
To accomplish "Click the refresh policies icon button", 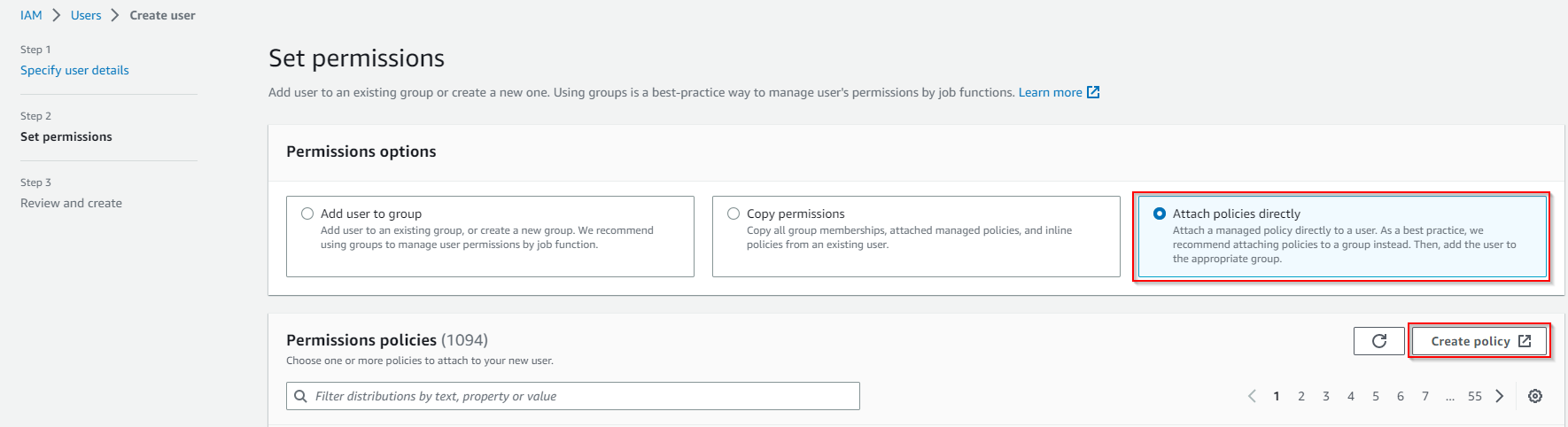I will [1378, 341].
